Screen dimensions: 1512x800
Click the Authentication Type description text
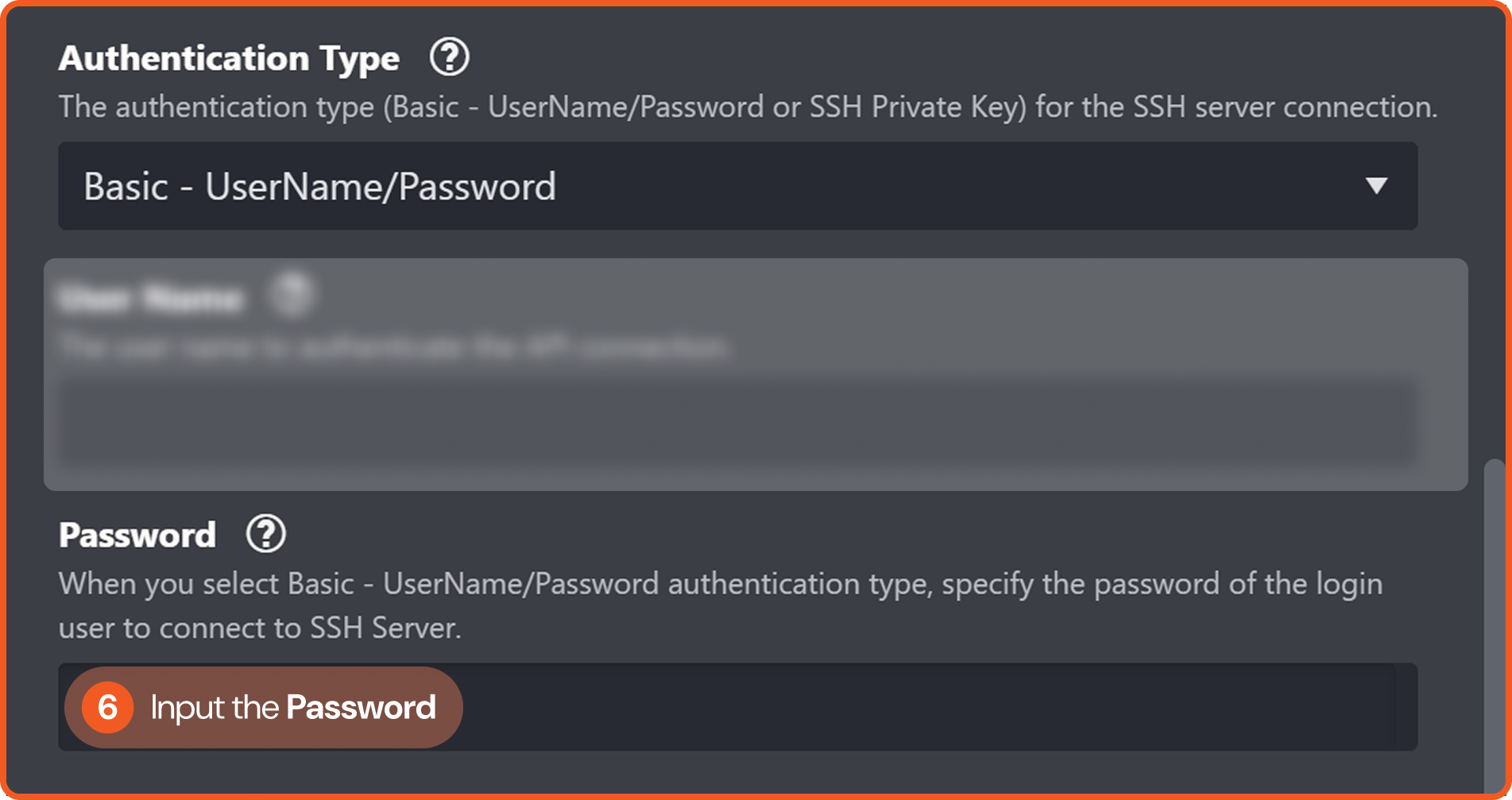747,106
